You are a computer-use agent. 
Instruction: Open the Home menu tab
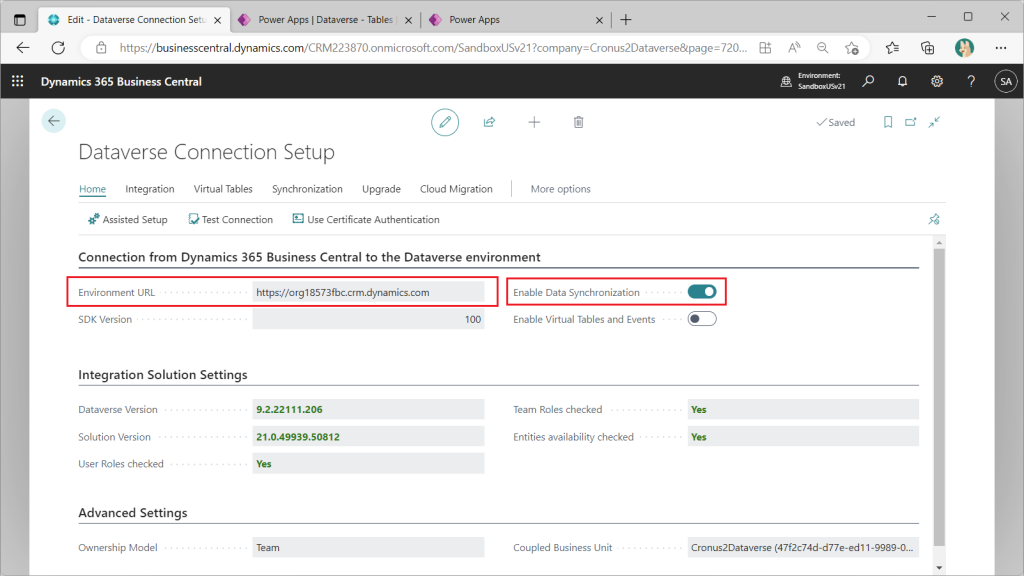coord(92,189)
